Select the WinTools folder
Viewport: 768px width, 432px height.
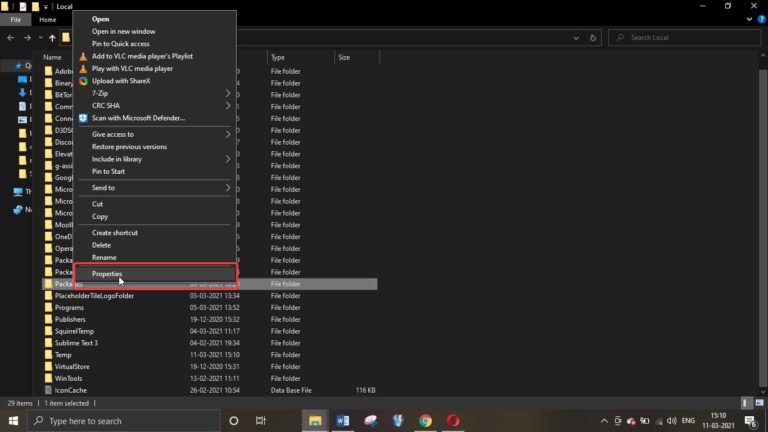(68, 378)
